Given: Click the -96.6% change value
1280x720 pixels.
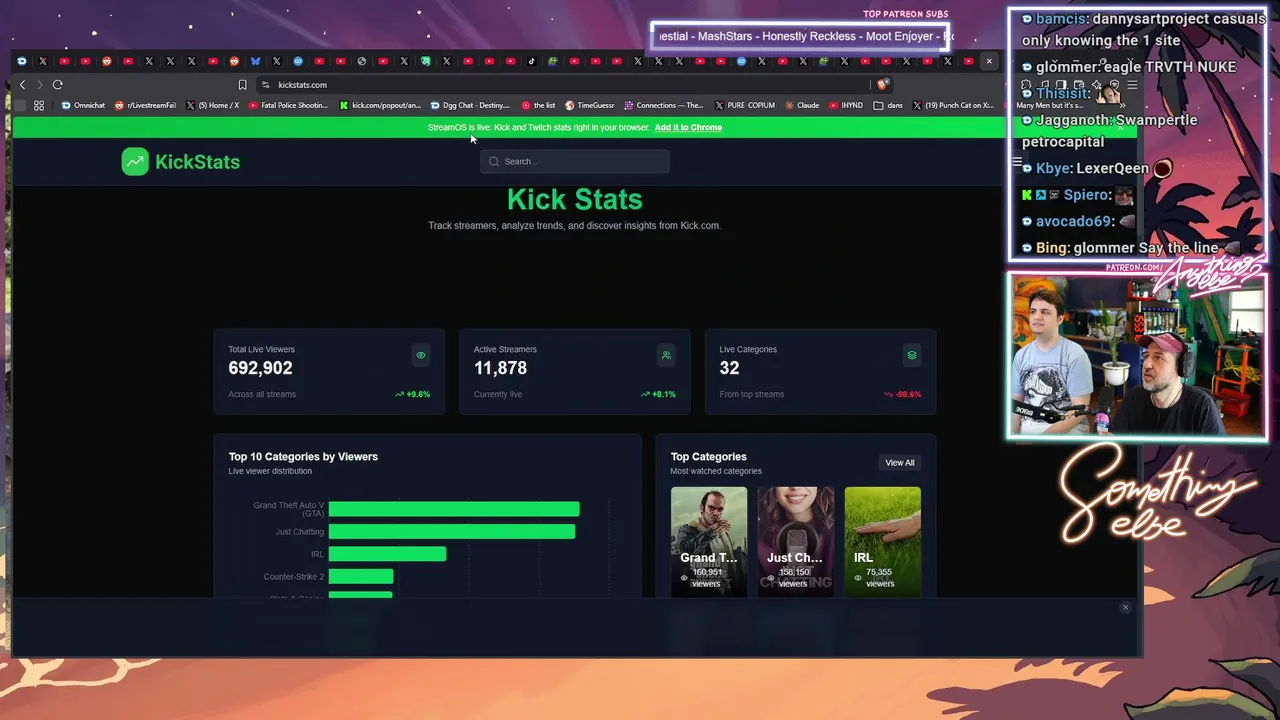Looking at the screenshot, I should click(x=903, y=394).
